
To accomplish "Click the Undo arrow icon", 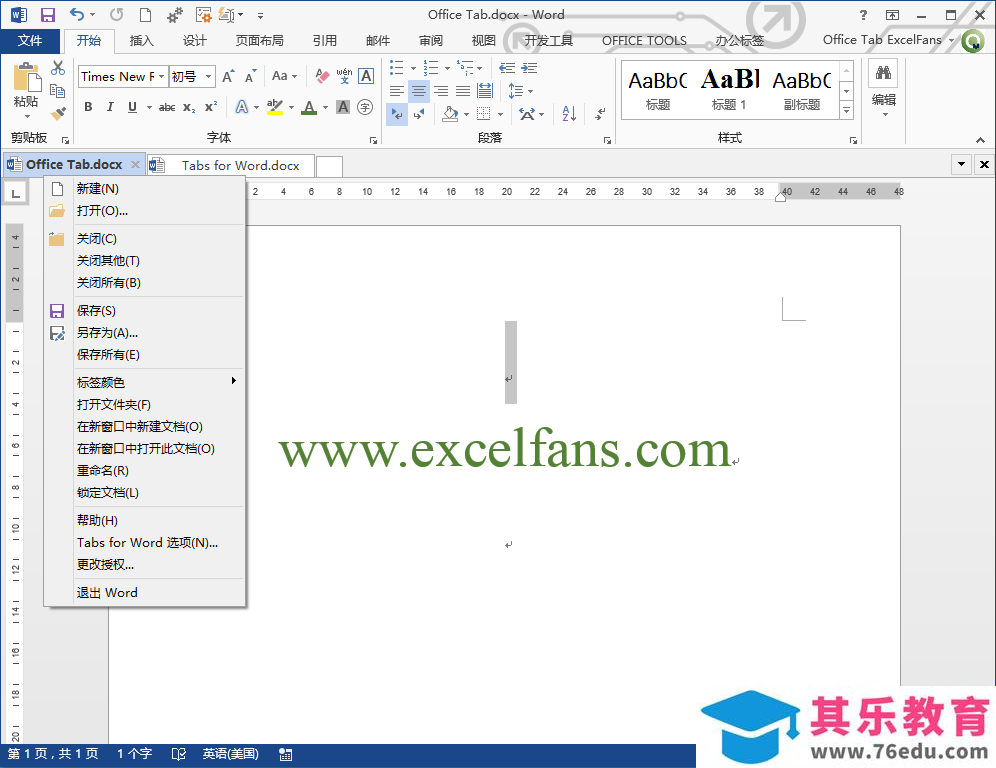I will tap(77, 15).
